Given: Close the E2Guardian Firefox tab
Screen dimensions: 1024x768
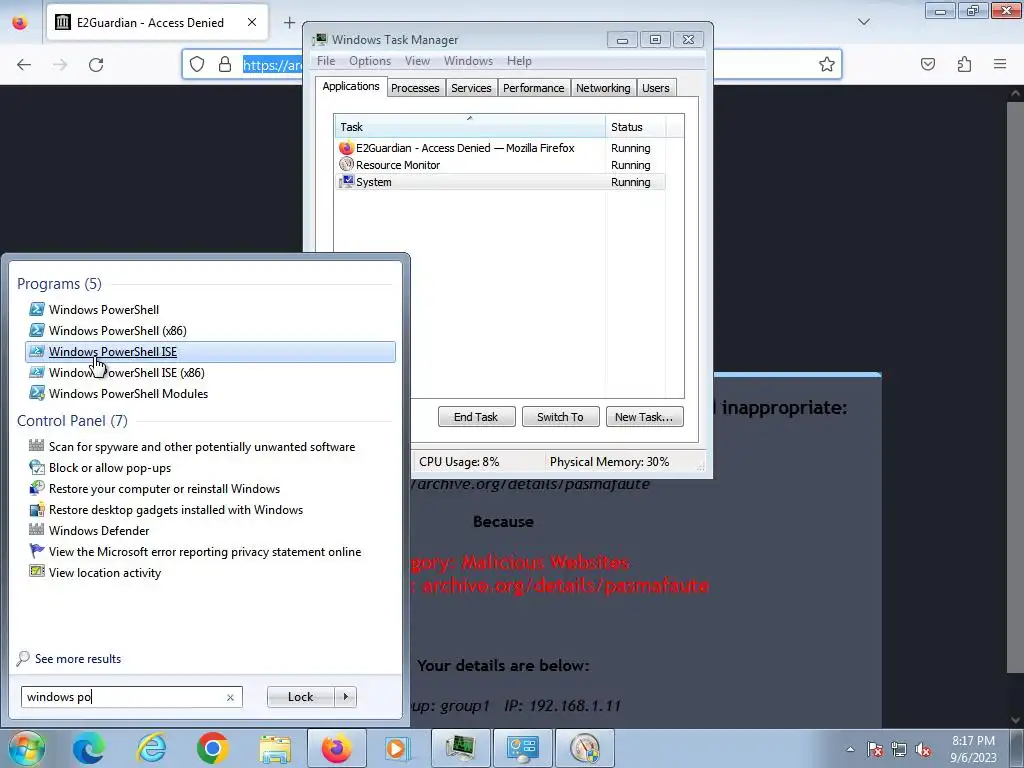Looking at the screenshot, I should point(251,23).
